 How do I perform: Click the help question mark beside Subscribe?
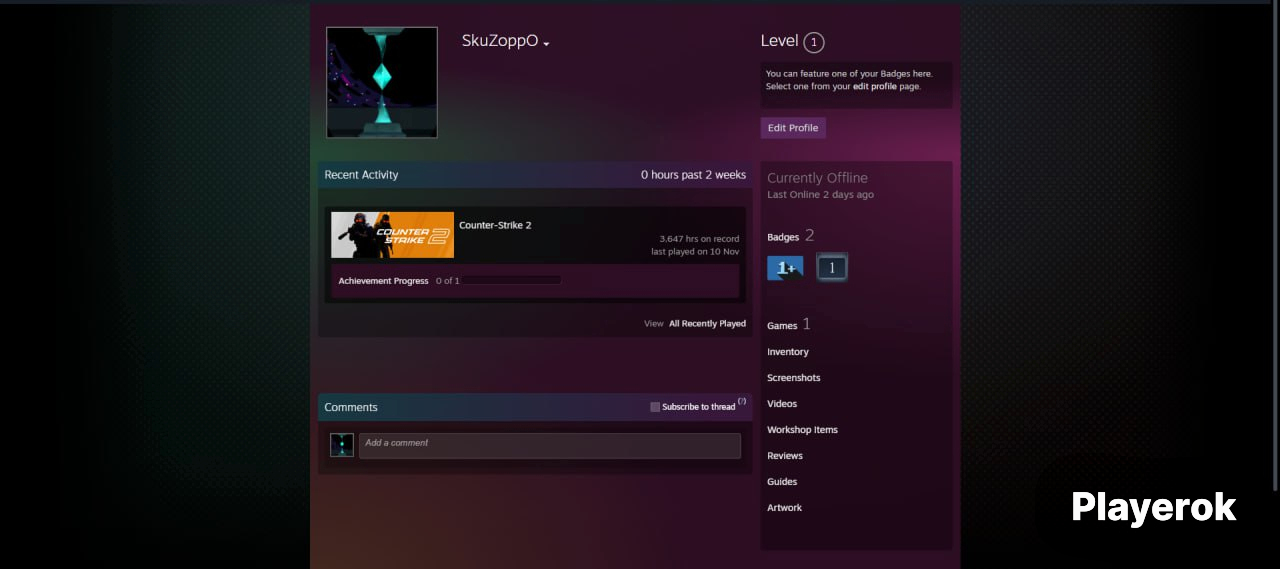(742, 402)
